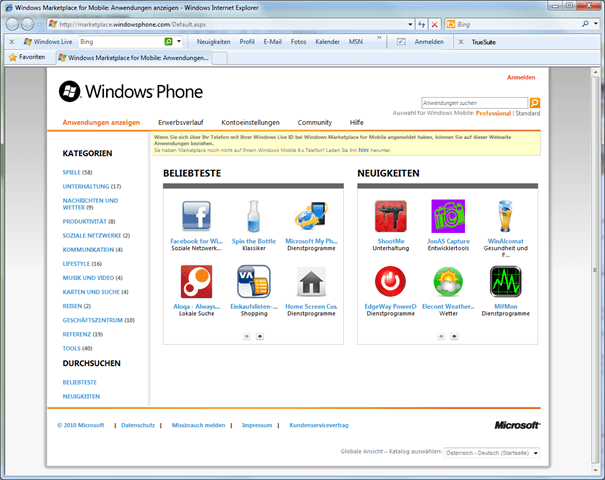Go to next page in Neuigkeiten list
Image resolution: width=605 pixels, height=480 pixels.
coord(454,336)
